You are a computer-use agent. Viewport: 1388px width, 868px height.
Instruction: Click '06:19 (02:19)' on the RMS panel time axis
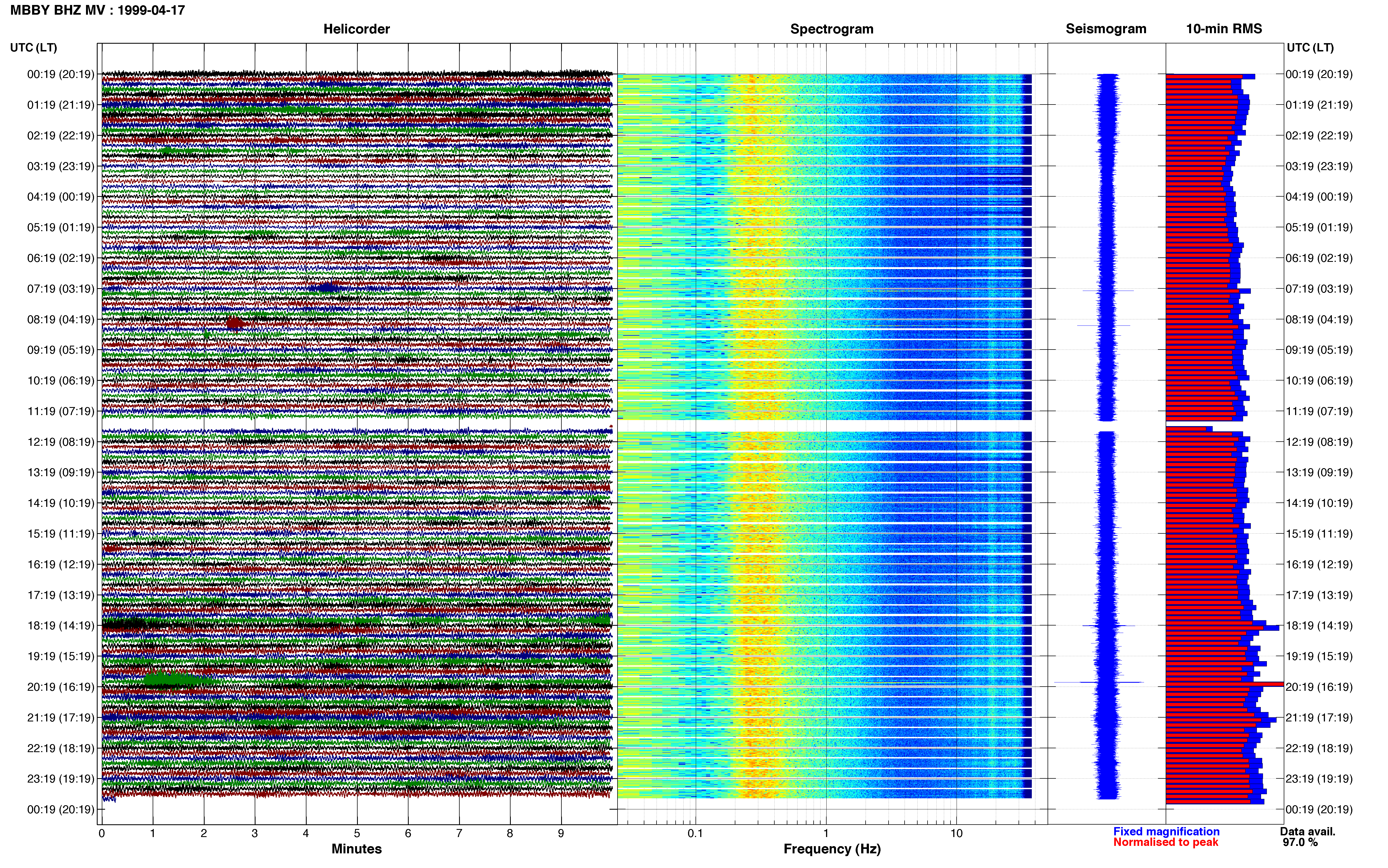click(1319, 258)
